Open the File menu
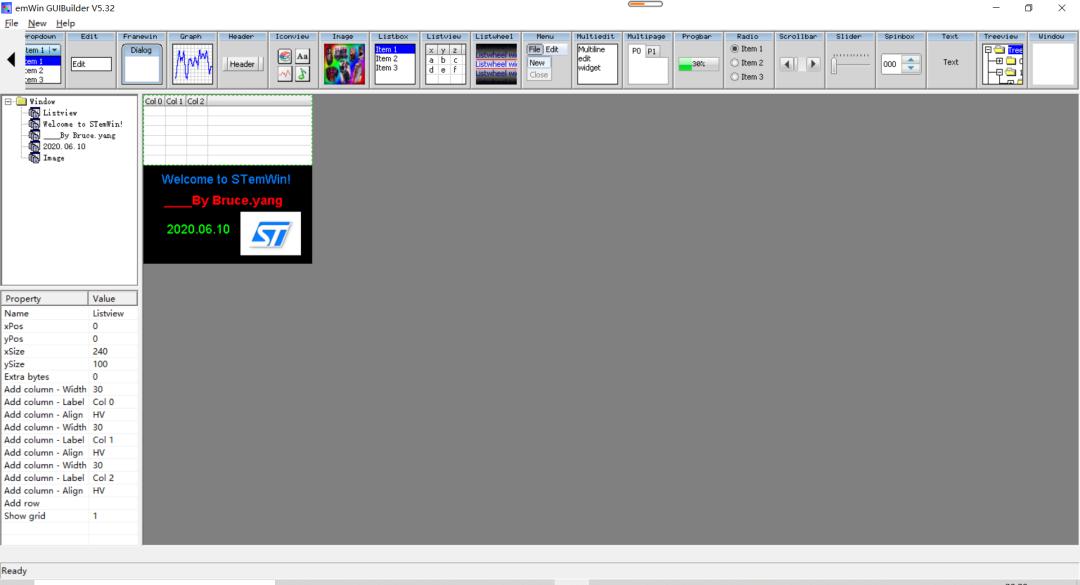Viewport: 1080px width, 585px height. tap(11, 23)
